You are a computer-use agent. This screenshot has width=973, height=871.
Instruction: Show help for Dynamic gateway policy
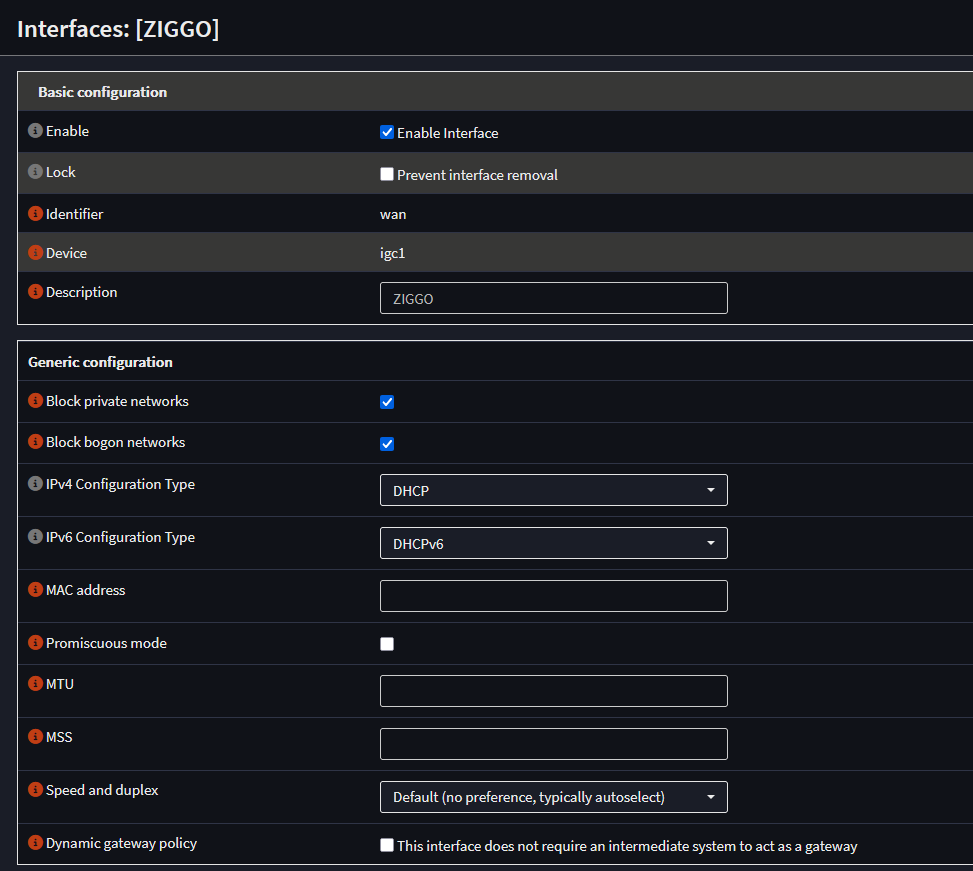35,843
